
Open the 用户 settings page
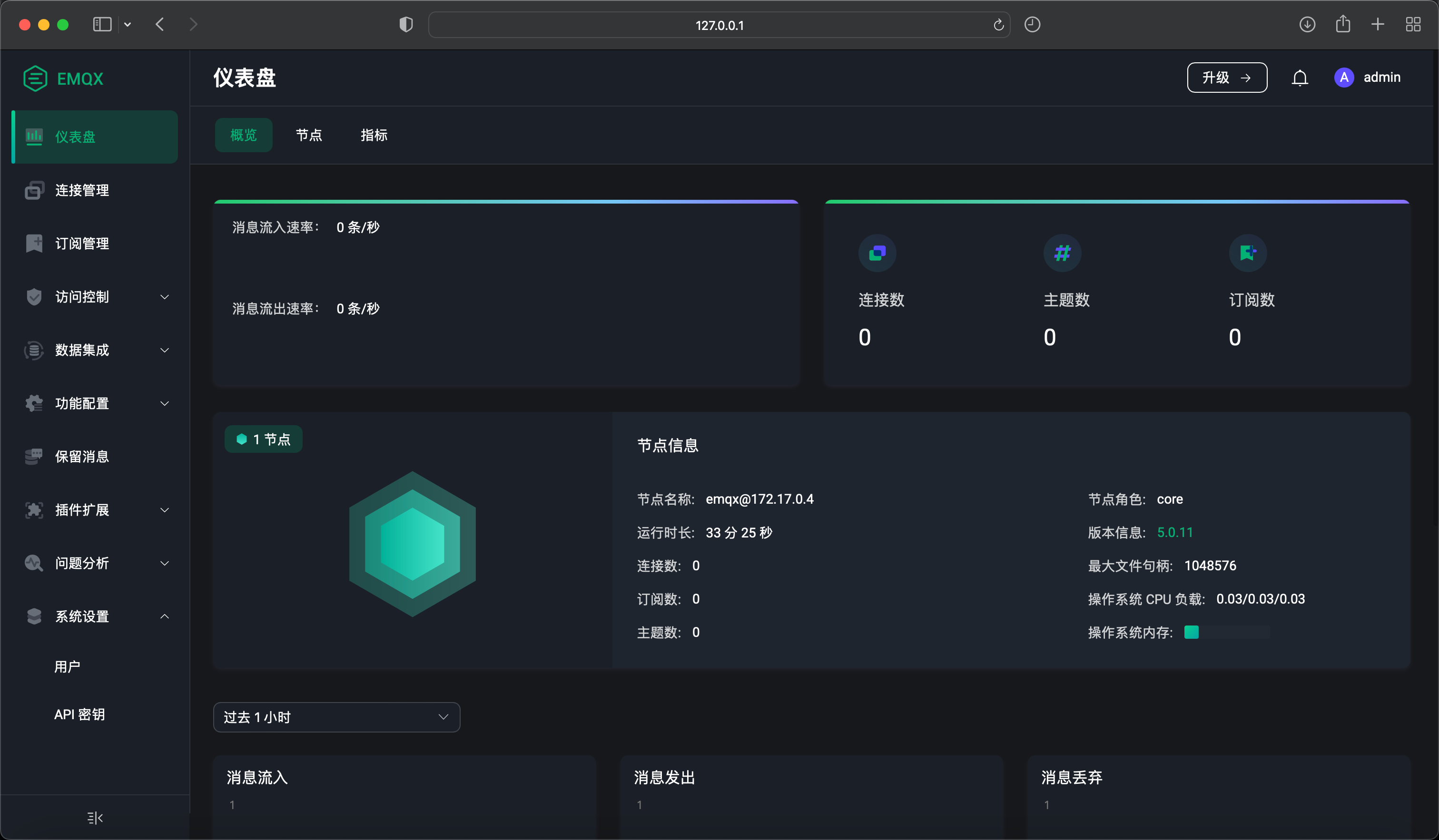(67, 666)
